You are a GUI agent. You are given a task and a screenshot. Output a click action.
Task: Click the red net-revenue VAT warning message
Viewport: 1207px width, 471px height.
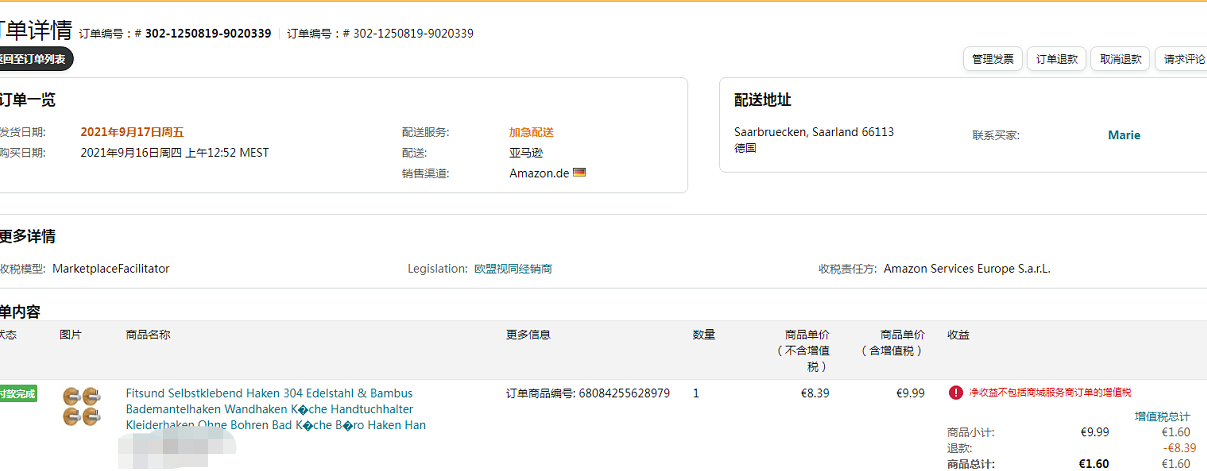1049,393
